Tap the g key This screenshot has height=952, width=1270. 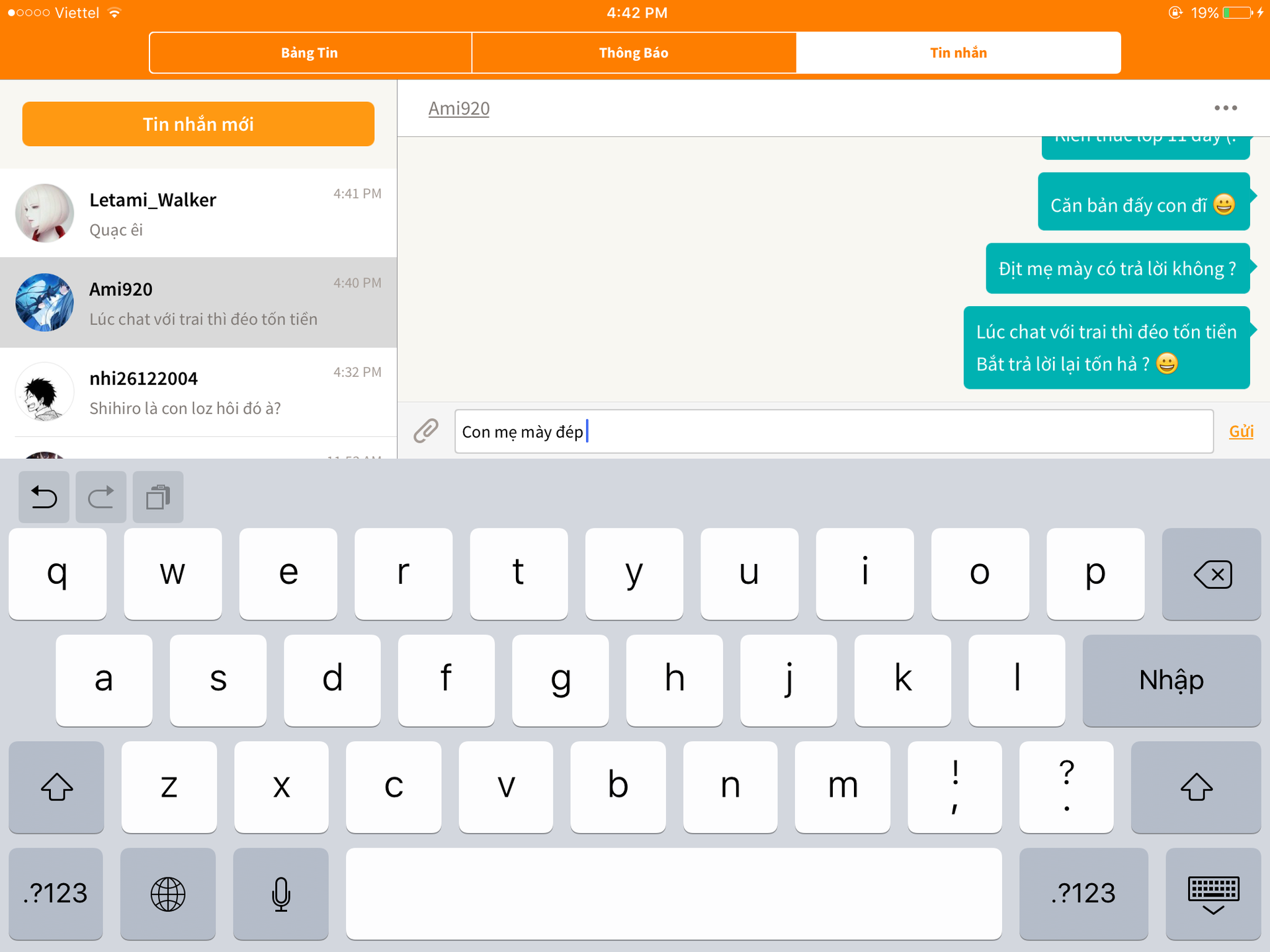(560, 680)
